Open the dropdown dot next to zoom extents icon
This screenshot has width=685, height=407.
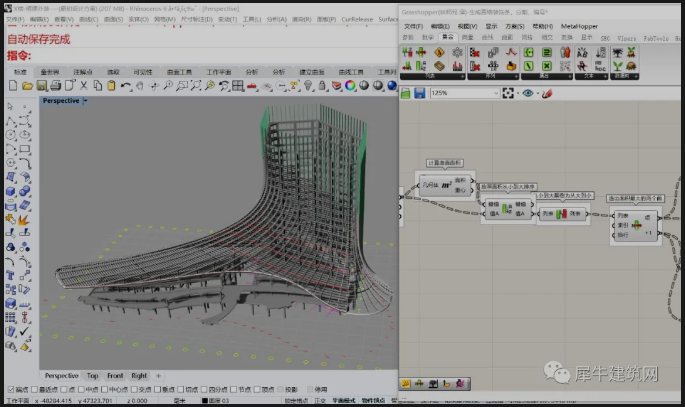point(517,93)
